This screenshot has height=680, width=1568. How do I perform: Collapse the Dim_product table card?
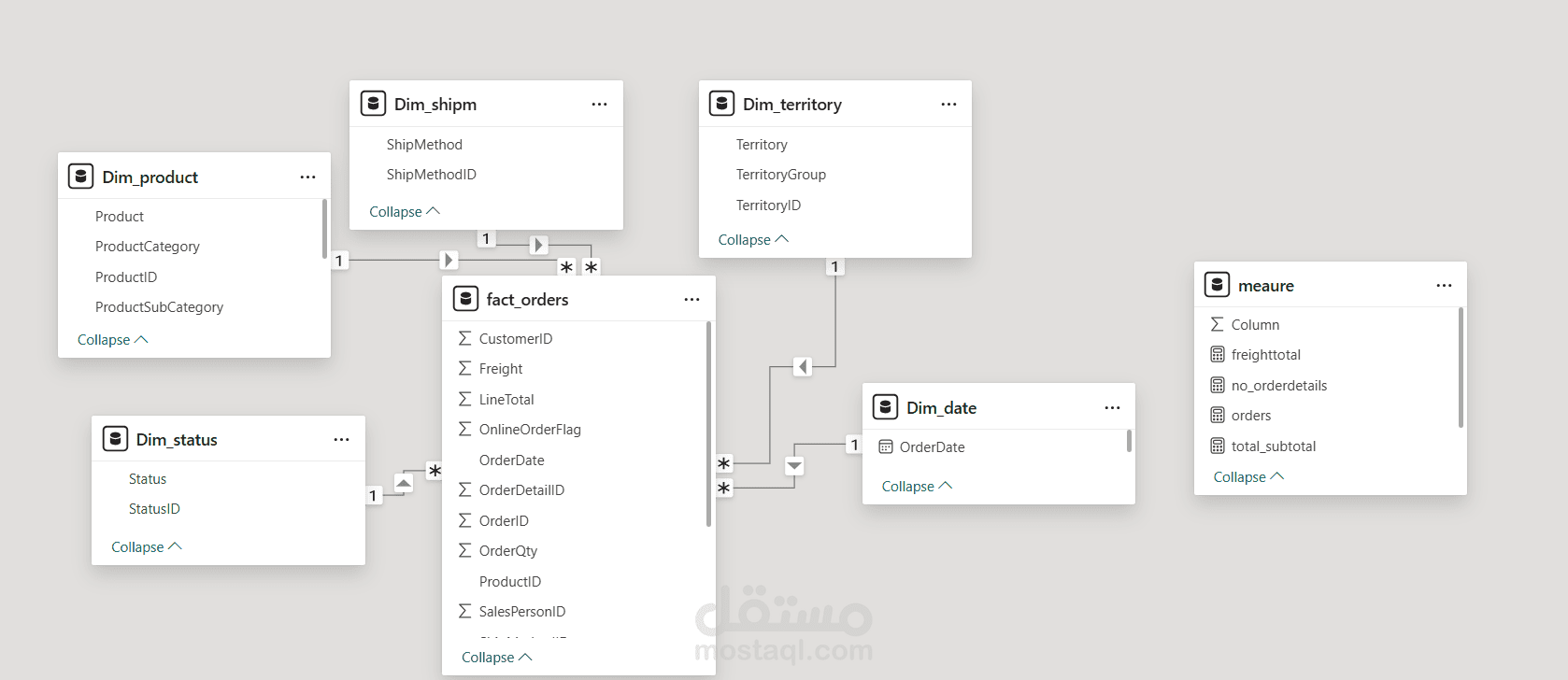pyautogui.click(x=112, y=340)
